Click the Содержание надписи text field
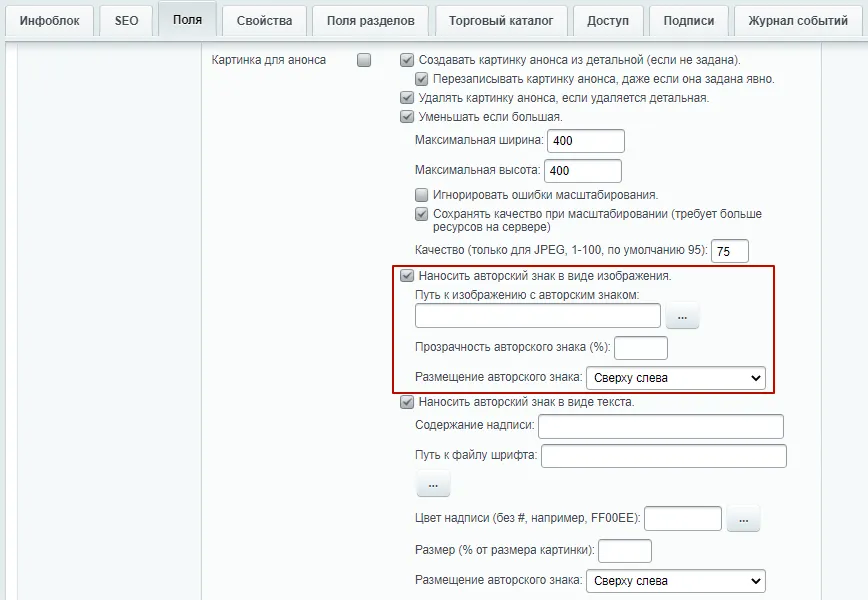The height and width of the screenshot is (600, 868). pyautogui.click(x=661, y=426)
